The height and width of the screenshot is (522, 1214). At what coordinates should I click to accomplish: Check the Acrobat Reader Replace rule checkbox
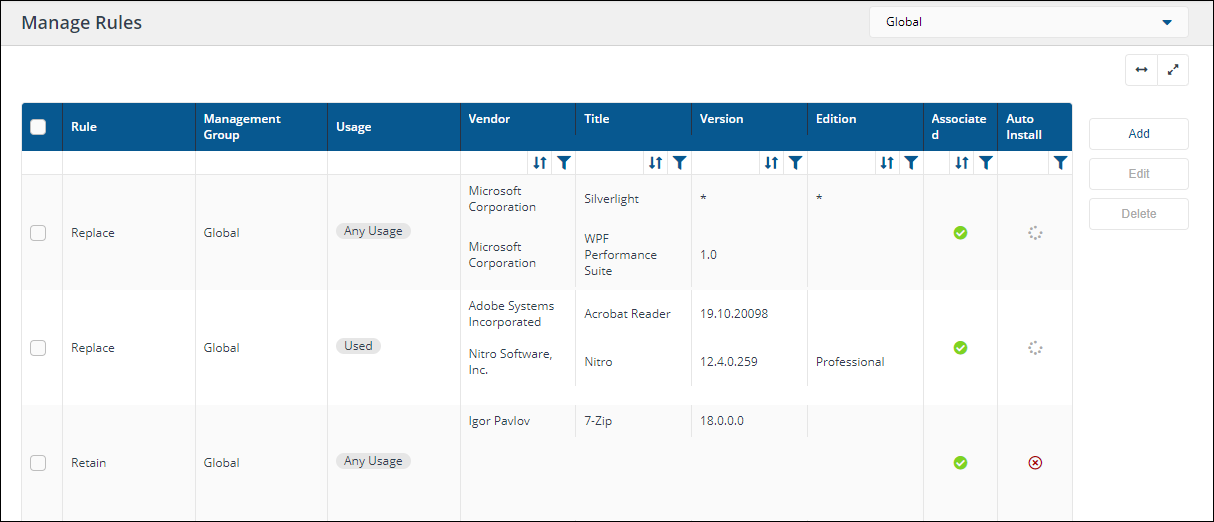38,348
